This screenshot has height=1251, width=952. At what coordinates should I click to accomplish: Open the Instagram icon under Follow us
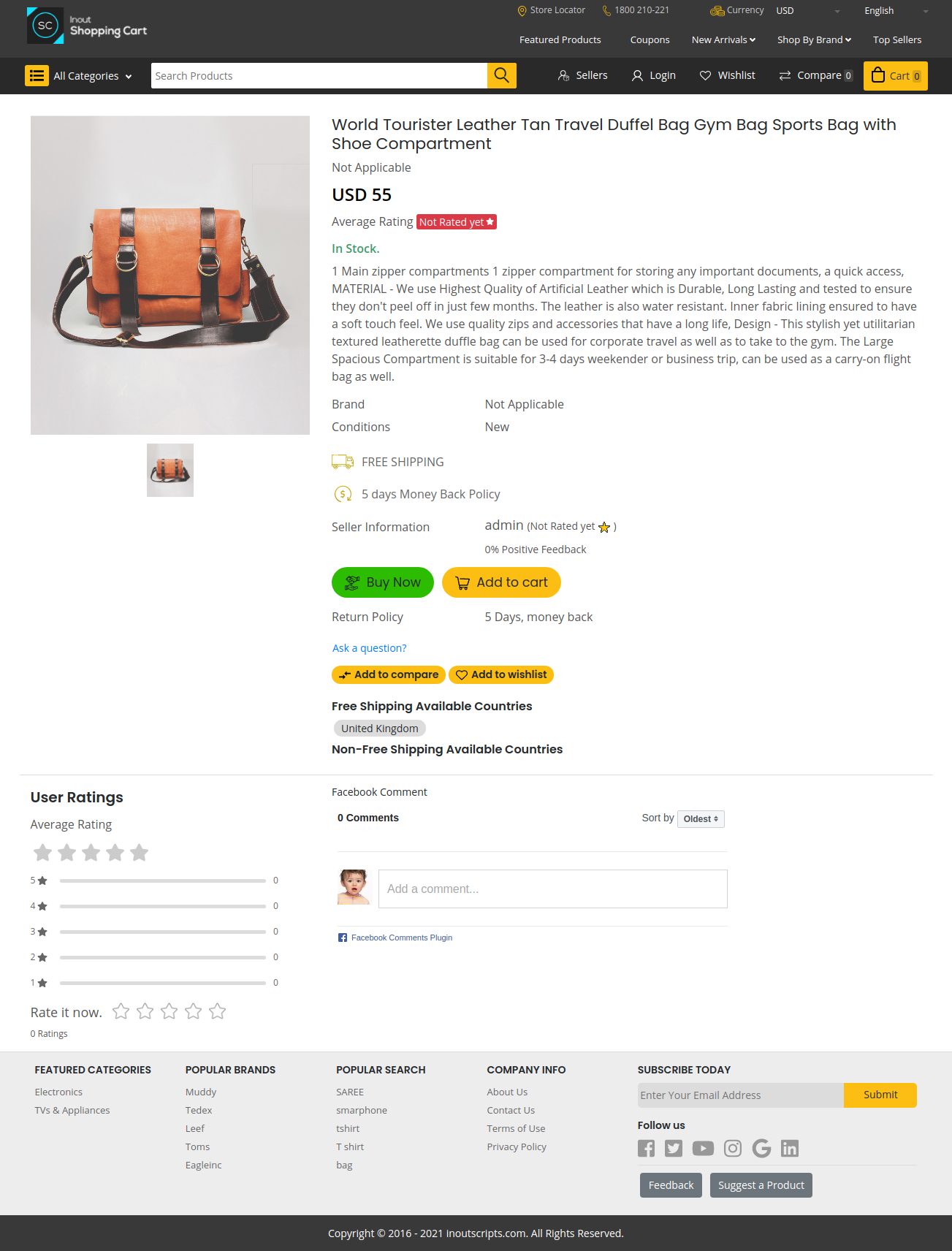pyautogui.click(x=733, y=1148)
